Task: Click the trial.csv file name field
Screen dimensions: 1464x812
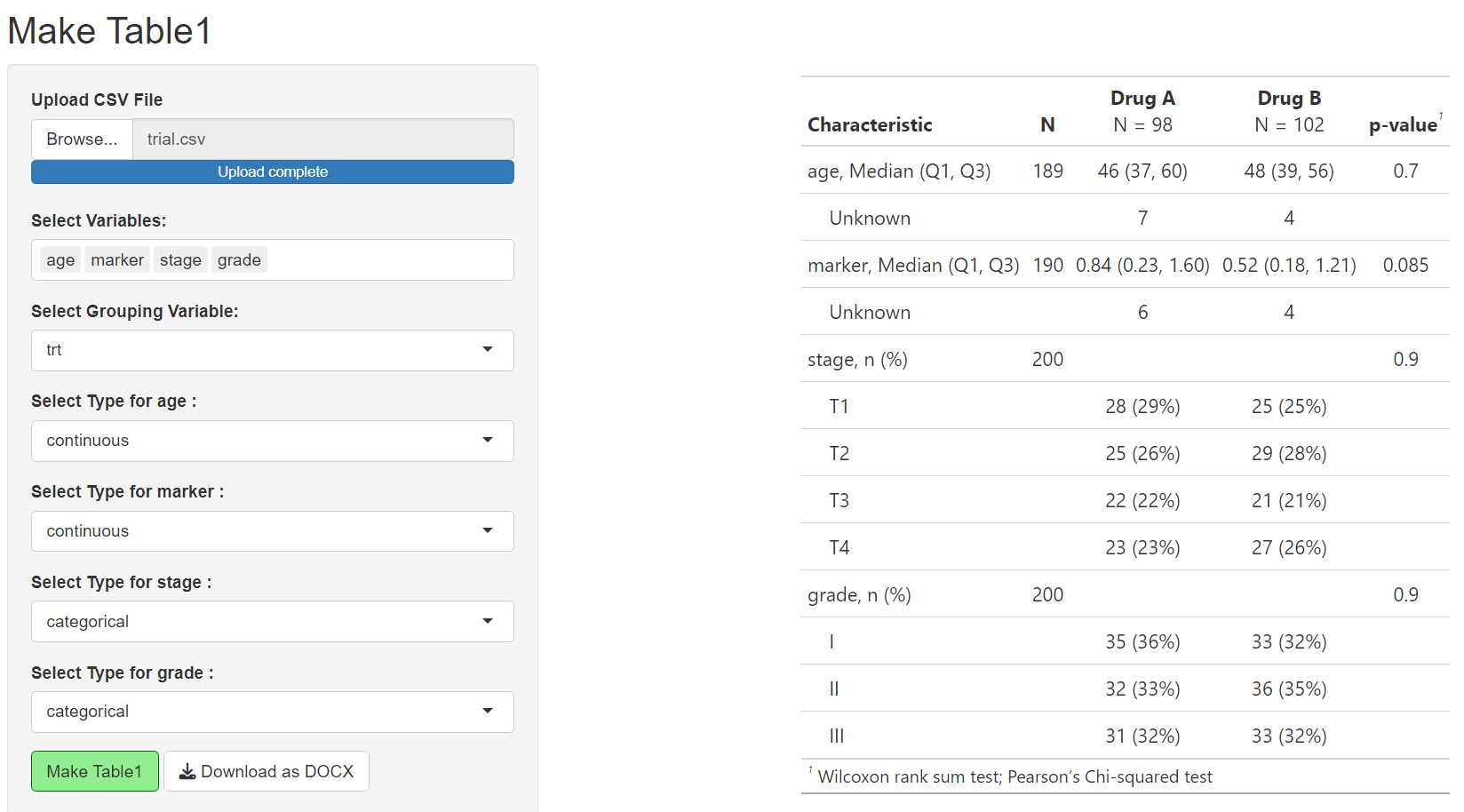Action: pos(322,139)
